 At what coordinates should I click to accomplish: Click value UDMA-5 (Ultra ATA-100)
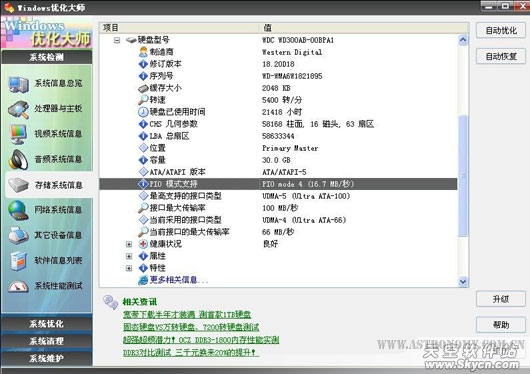click(x=306, y=196)
